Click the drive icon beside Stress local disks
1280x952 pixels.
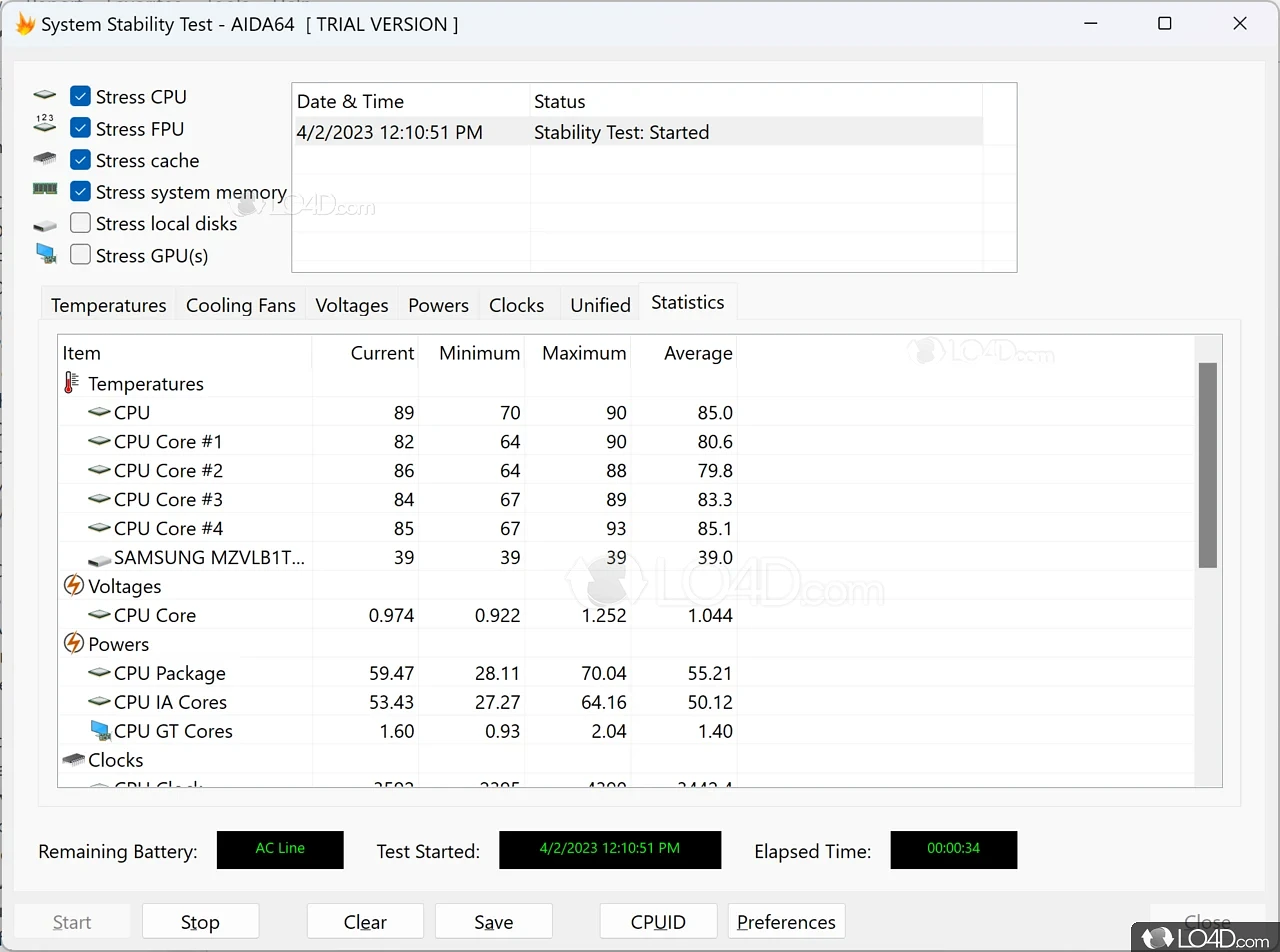[45, 225]
